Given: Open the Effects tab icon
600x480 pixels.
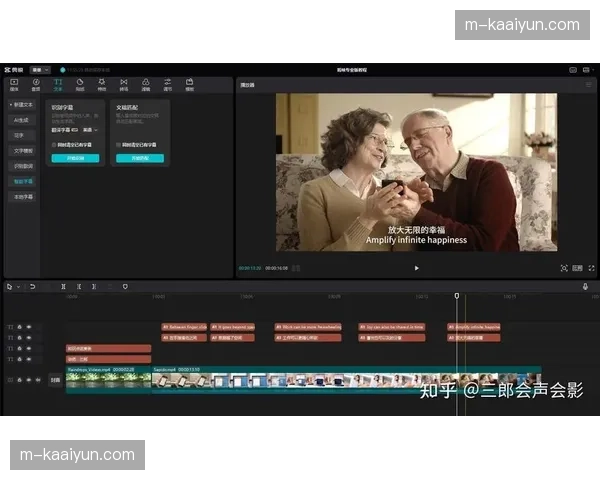Looking at the screenshot, I should pos(101,84).
